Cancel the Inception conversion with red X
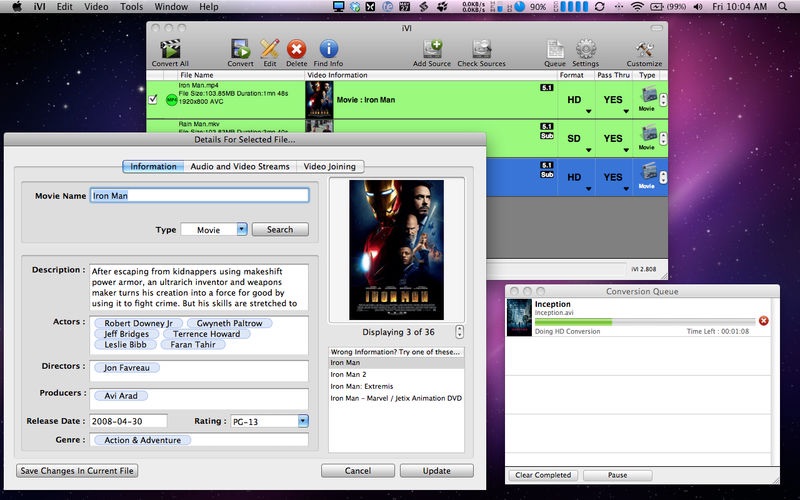 763,321
